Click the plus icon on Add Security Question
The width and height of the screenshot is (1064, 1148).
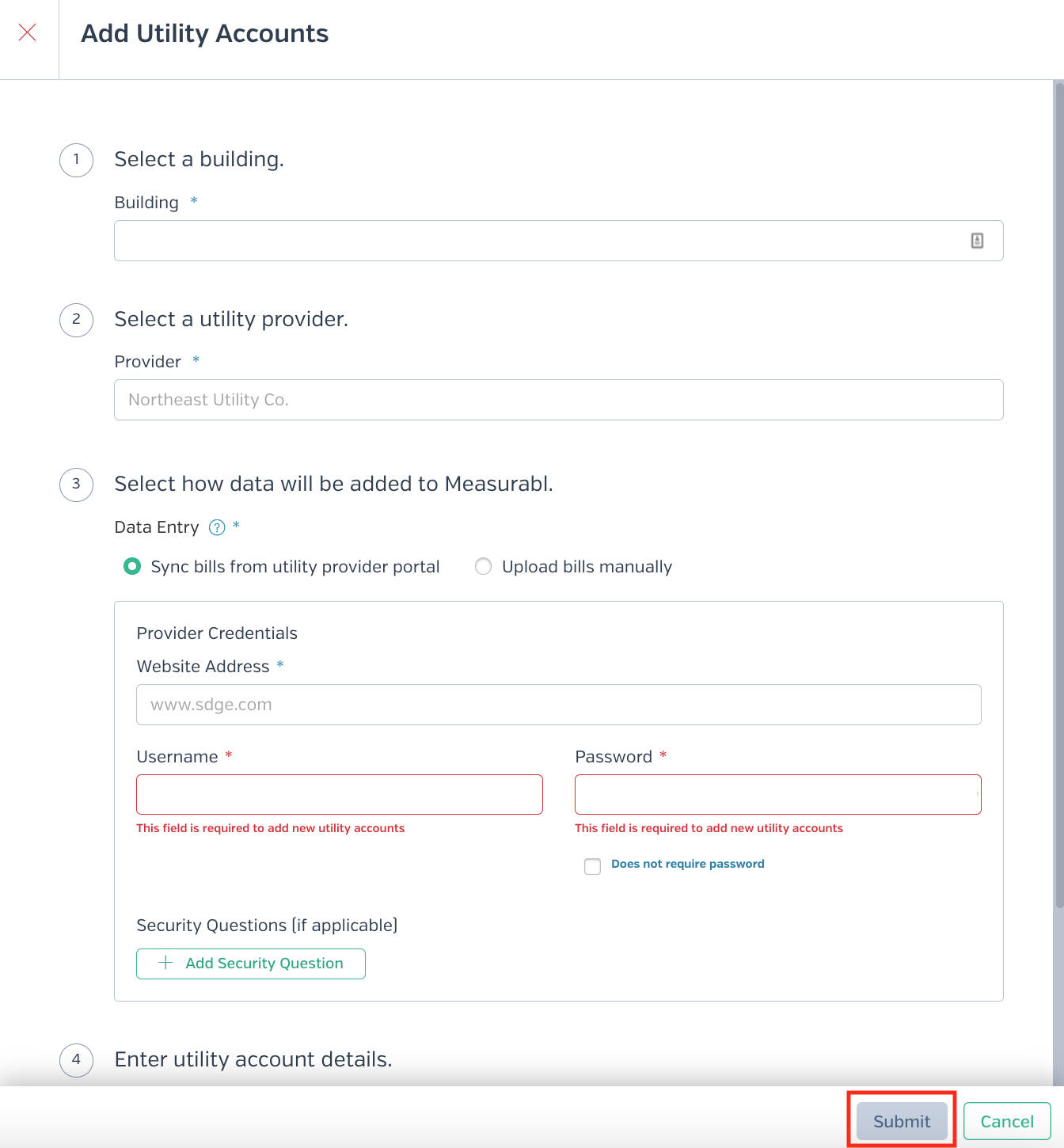click(165, 963)
